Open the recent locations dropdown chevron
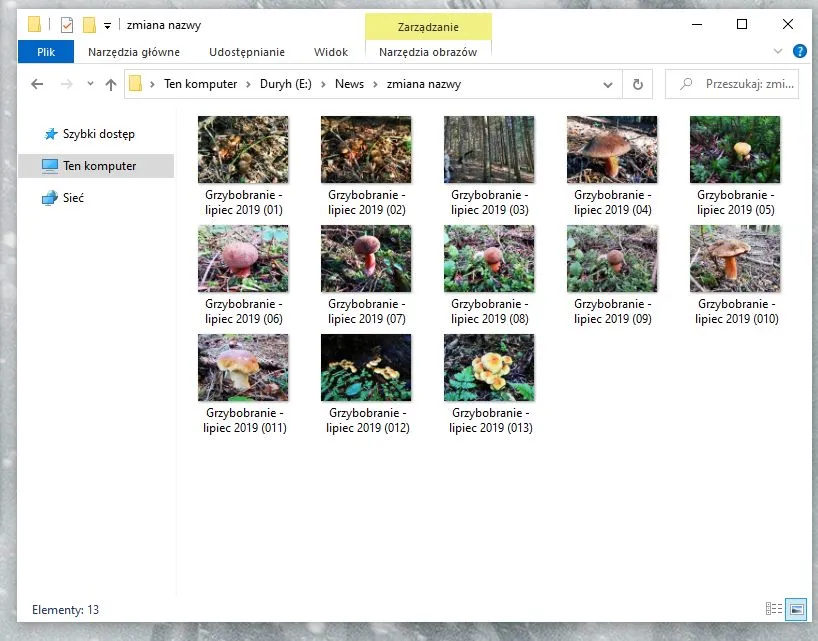This screenshot has height=641, width=818. 90,84
